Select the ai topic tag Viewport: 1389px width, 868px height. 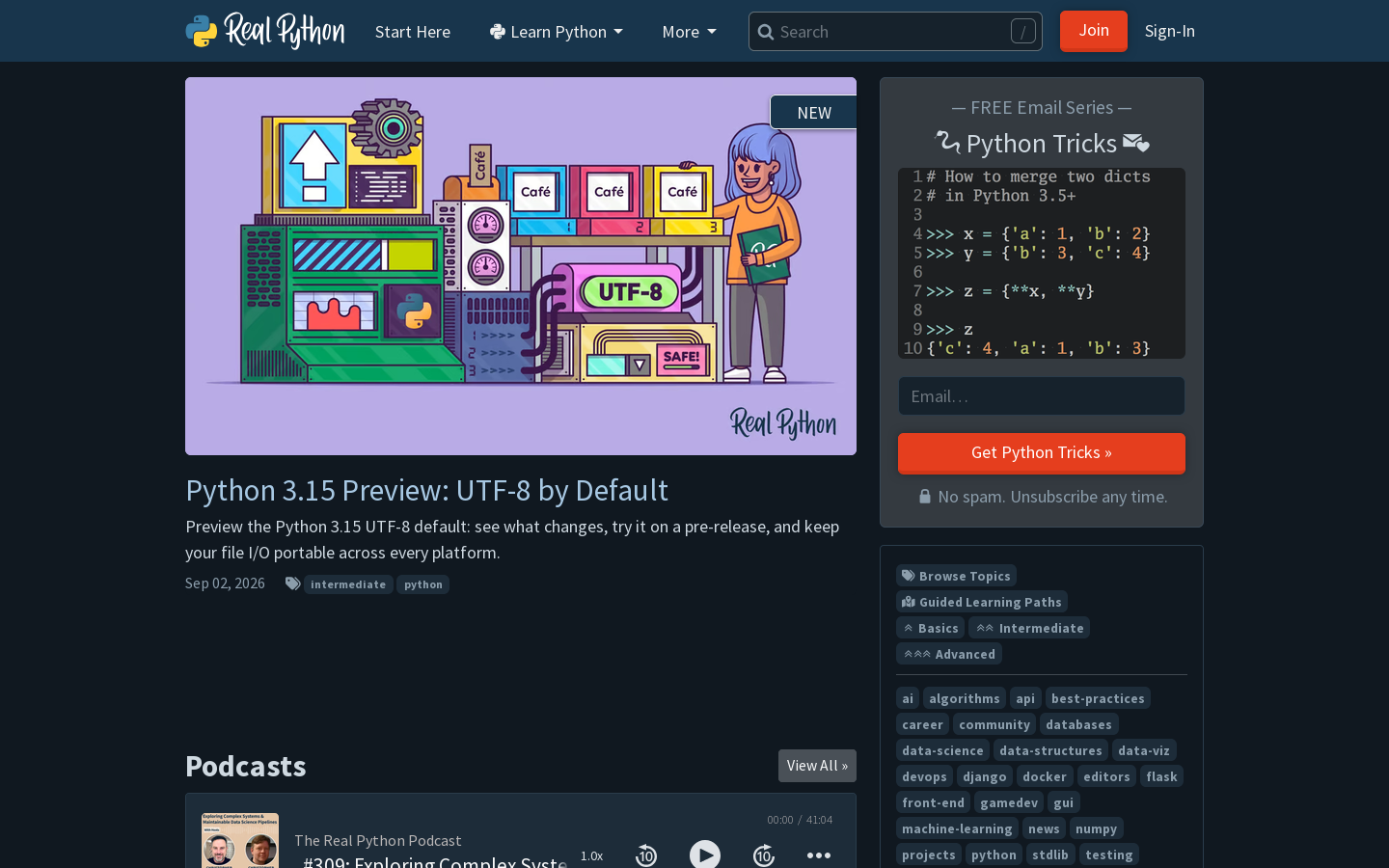coord(908,698)
